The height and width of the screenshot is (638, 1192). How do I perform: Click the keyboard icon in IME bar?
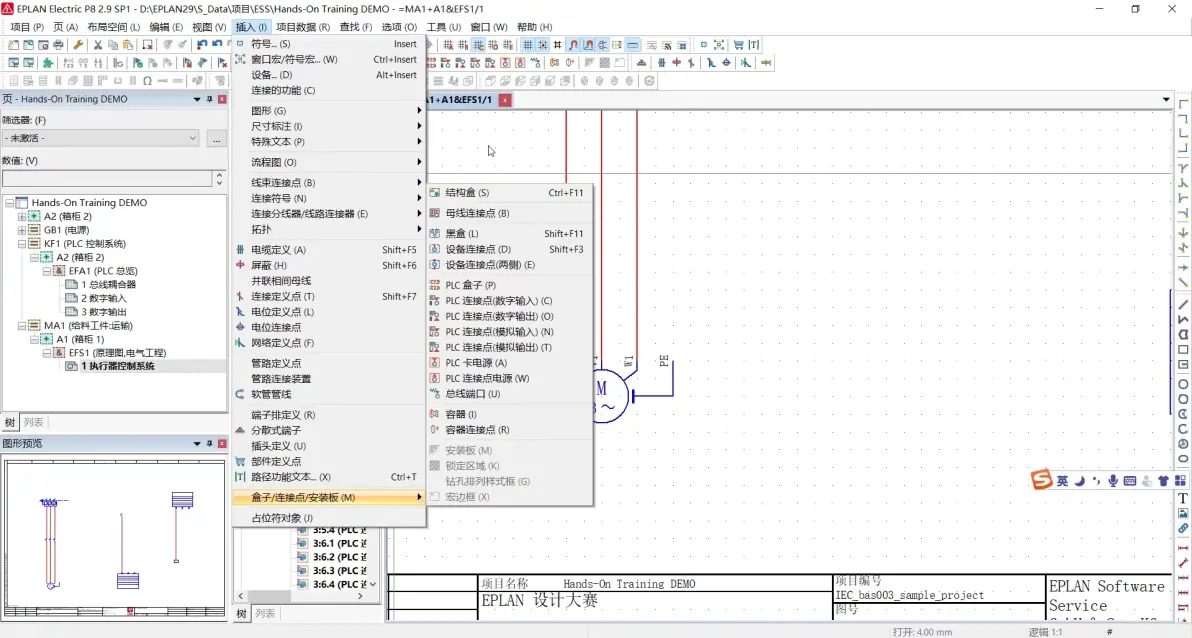(x=1130, y=481)
